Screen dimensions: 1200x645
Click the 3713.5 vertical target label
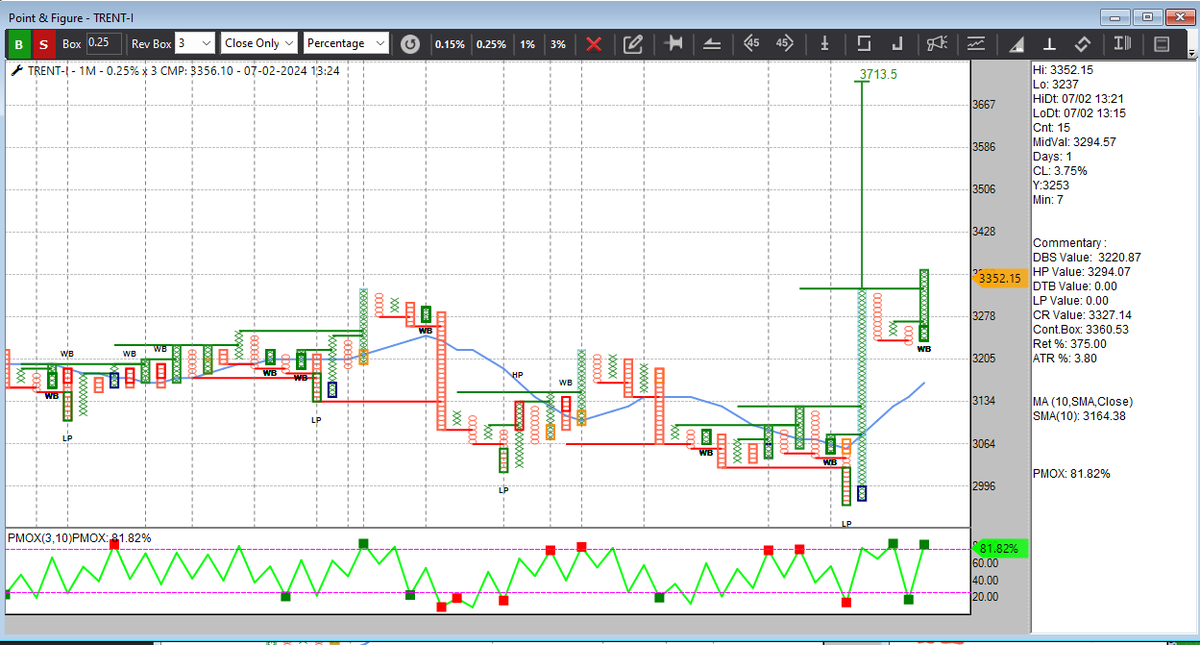click(878, 74)
